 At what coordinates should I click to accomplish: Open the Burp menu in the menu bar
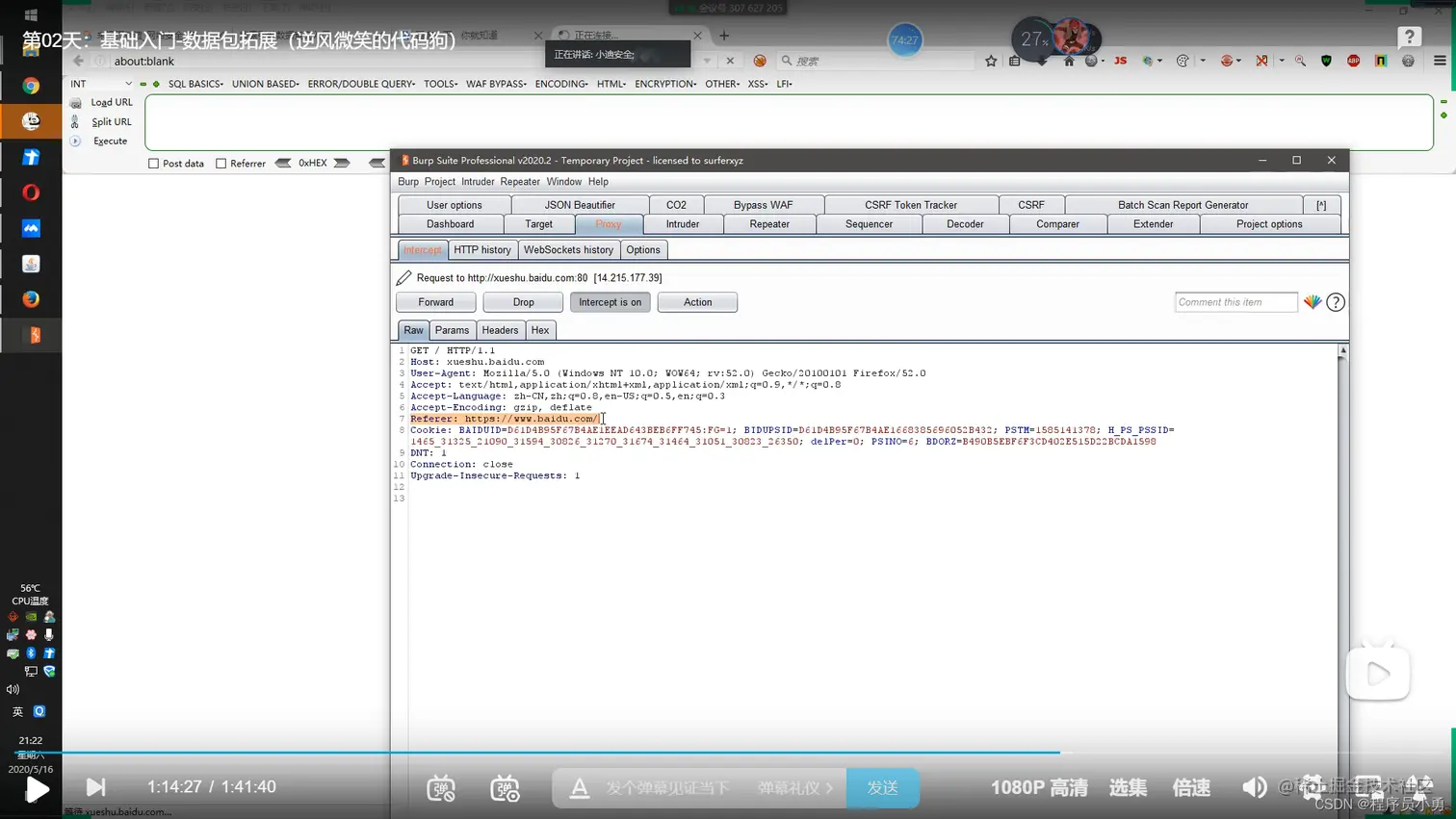pos(408,182)
